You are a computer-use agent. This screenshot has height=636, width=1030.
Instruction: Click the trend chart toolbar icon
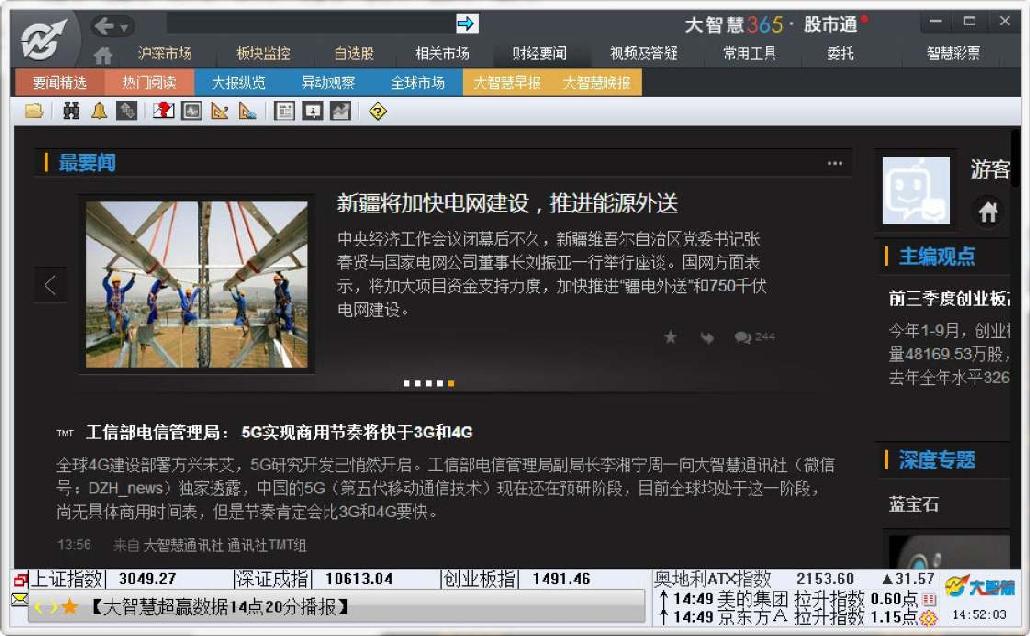[x=340, y=111]
